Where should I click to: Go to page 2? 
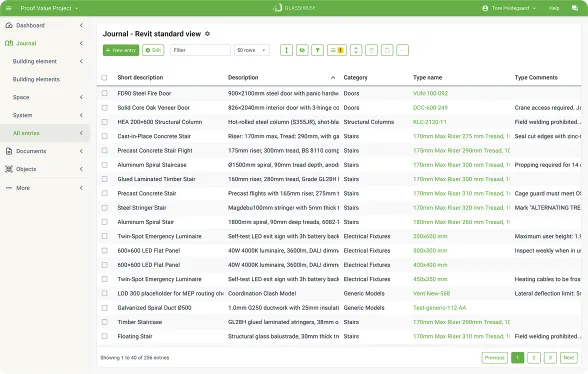(534, 357)
